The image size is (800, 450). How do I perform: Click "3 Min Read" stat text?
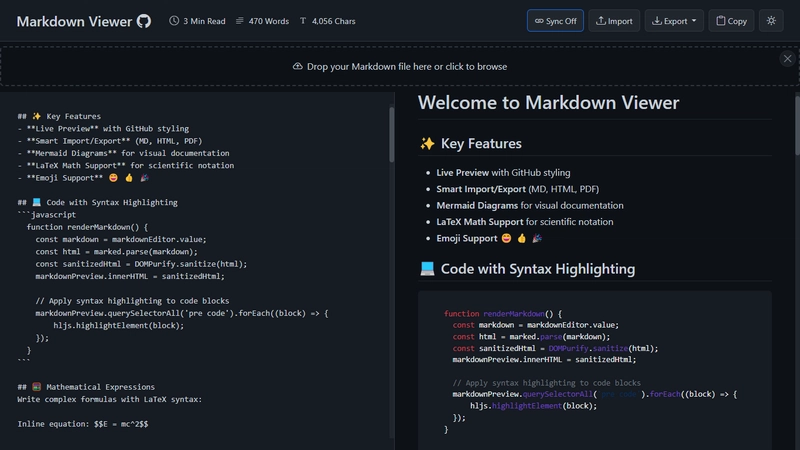tap(204, 21)
